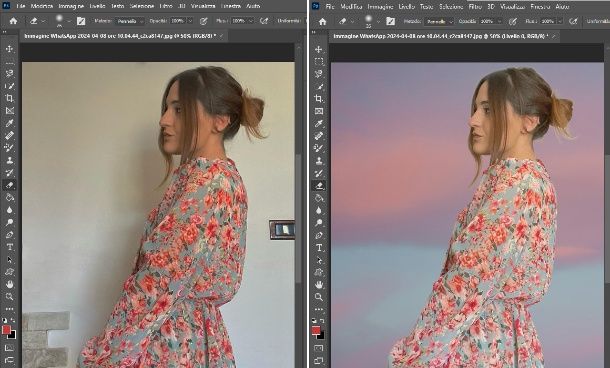Select the Move tool in left window
610x368 pixels.
point(9,49)
